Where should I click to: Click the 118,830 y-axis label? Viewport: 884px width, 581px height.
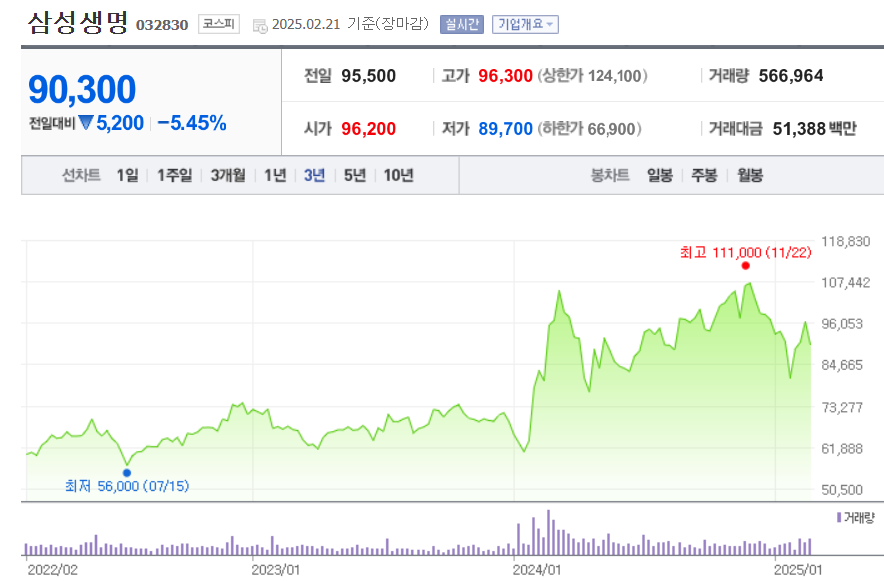[846, 242]
